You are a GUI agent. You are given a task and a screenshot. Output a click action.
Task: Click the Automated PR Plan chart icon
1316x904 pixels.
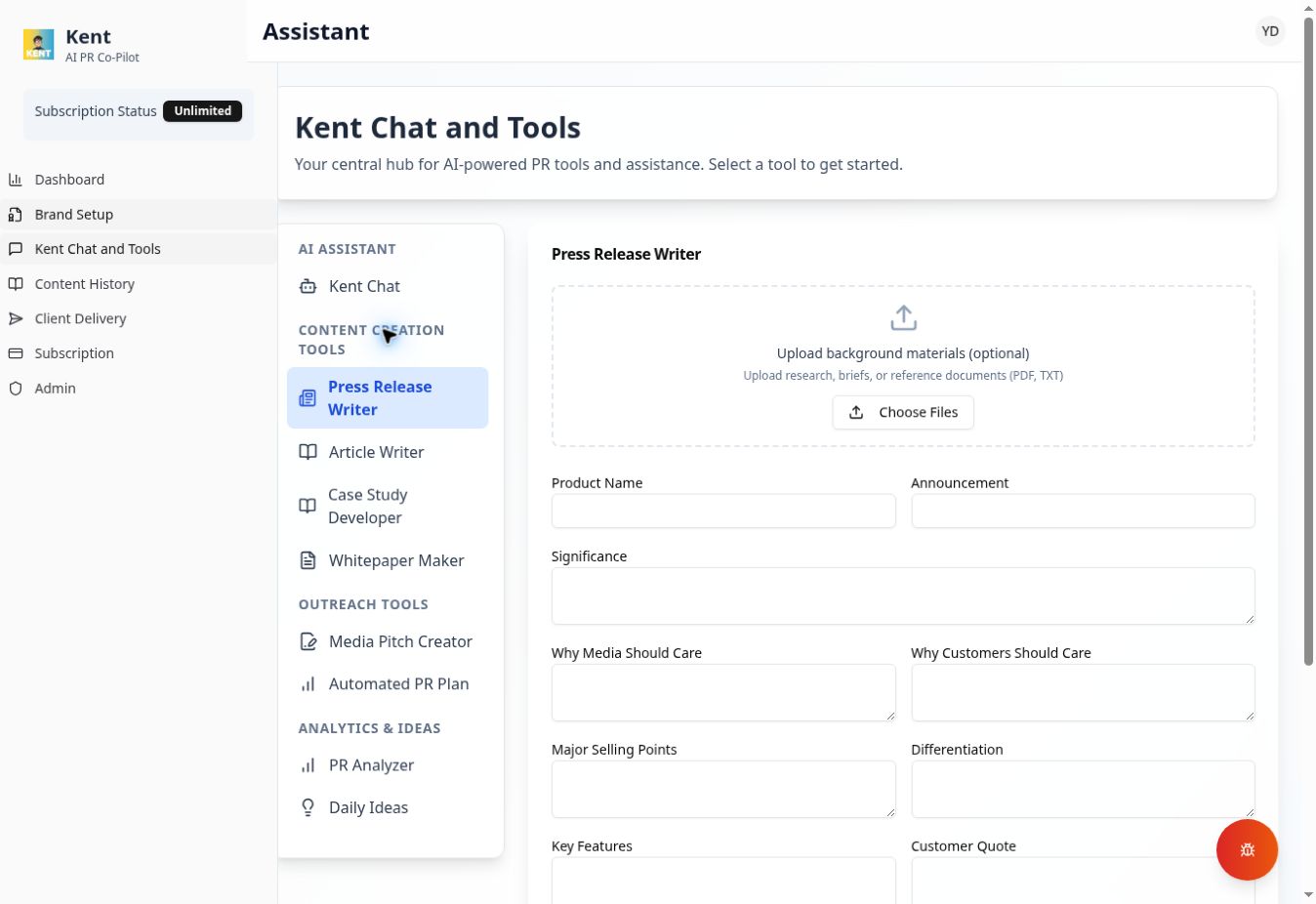[308, 684]
